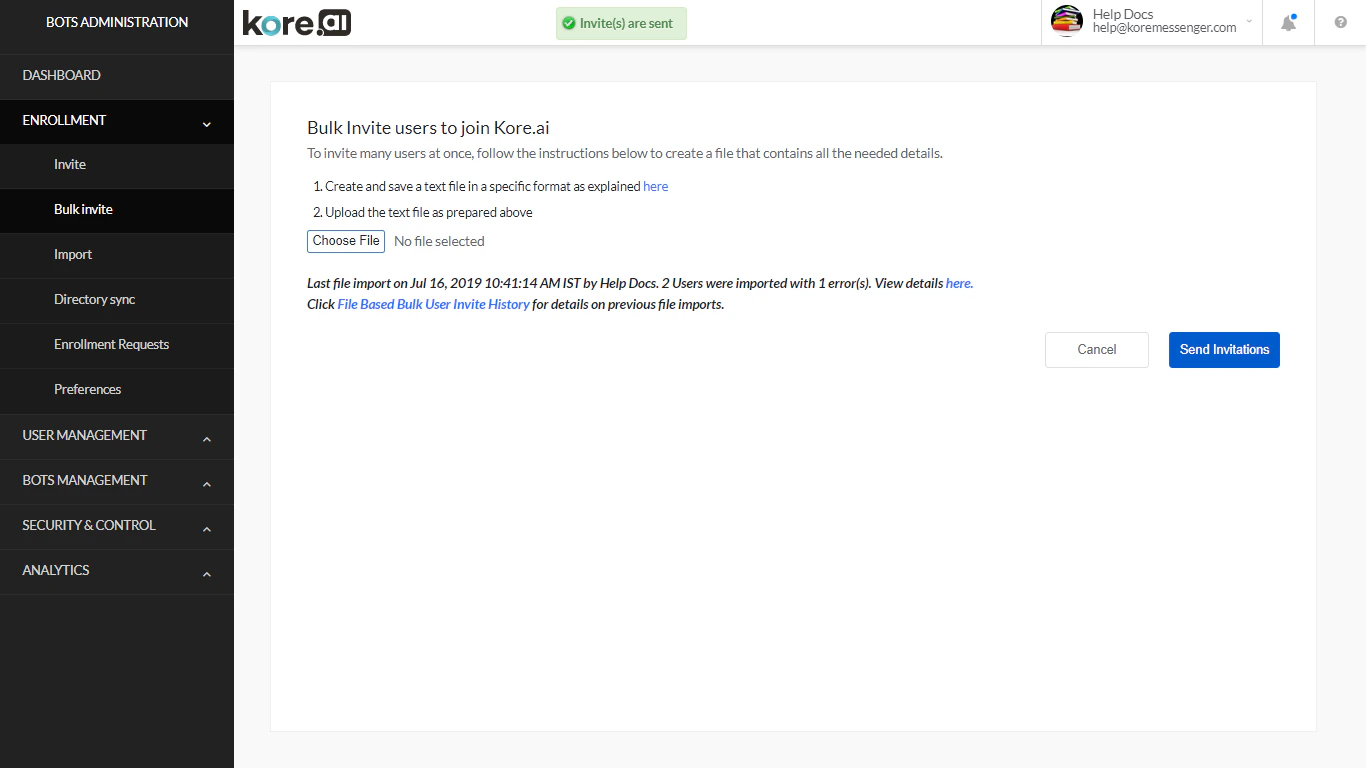The image size is (1366, 768).
Task: Open File Based Bulk User Invite History link
Action: coord(433,304)
